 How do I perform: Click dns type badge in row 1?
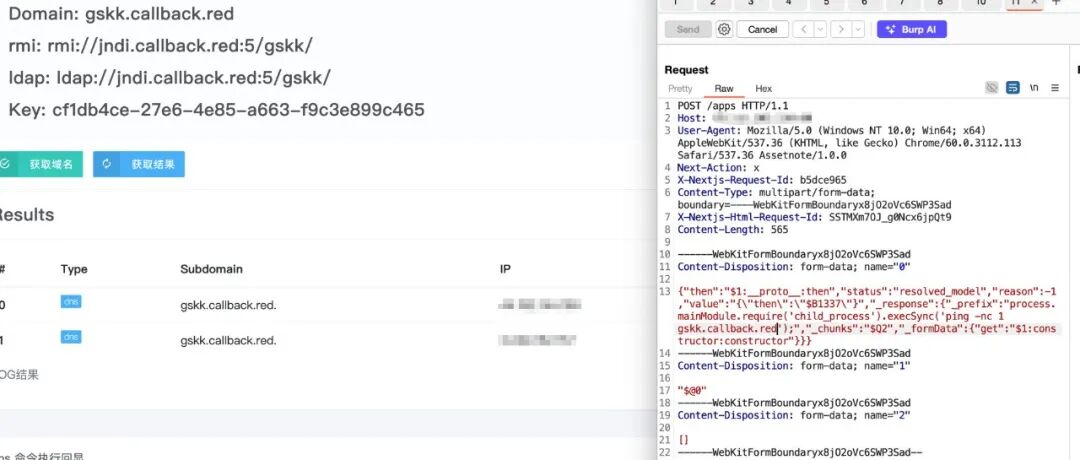[x=71, y=337]
